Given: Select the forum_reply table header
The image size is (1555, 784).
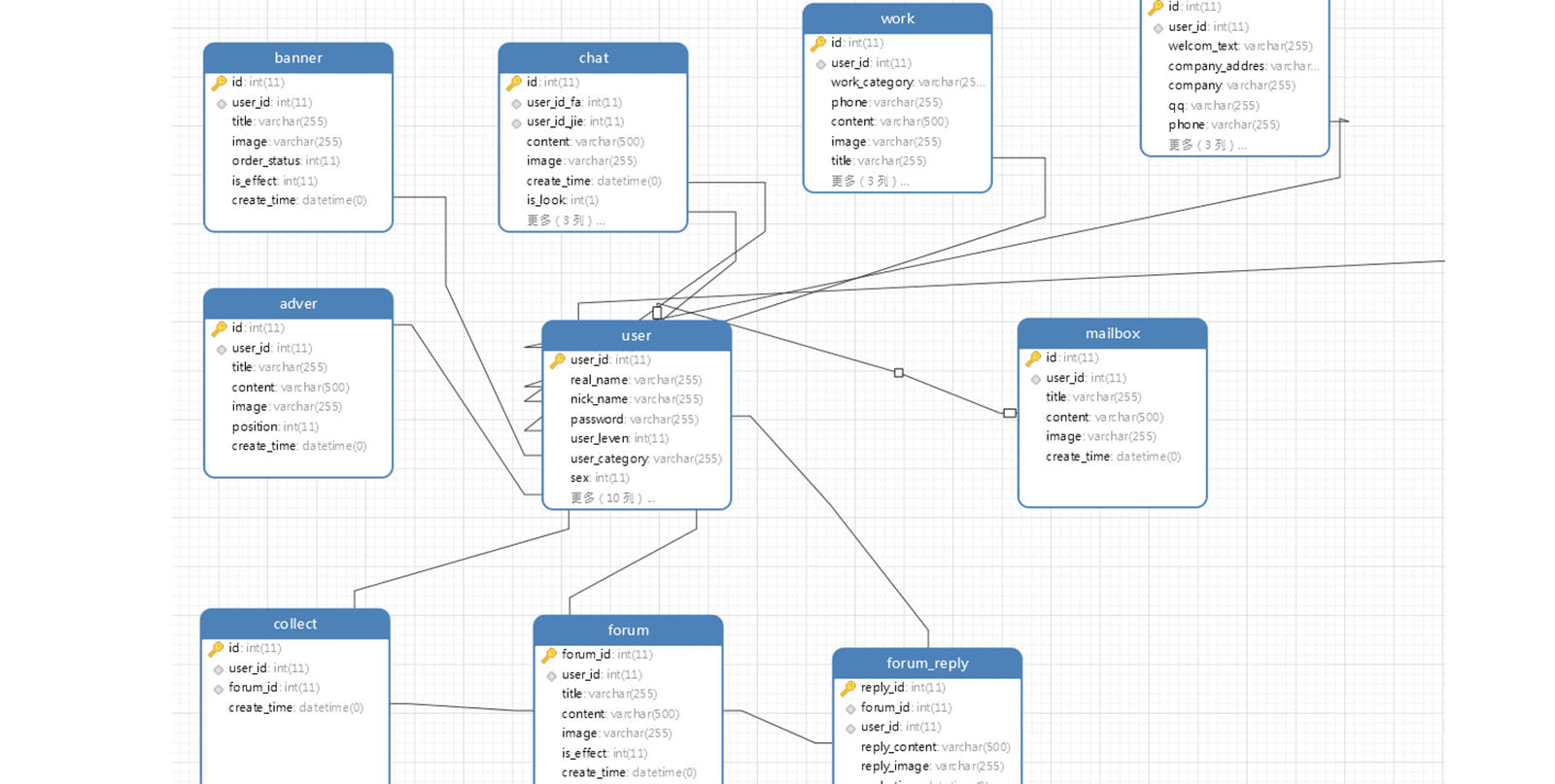Looking at the screenshot, I should (x=927, y=664).
